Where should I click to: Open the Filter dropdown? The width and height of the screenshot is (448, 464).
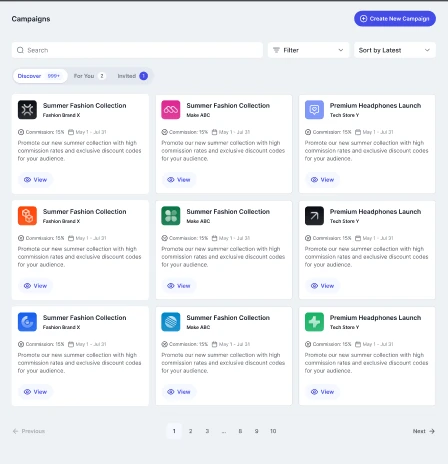308,50
